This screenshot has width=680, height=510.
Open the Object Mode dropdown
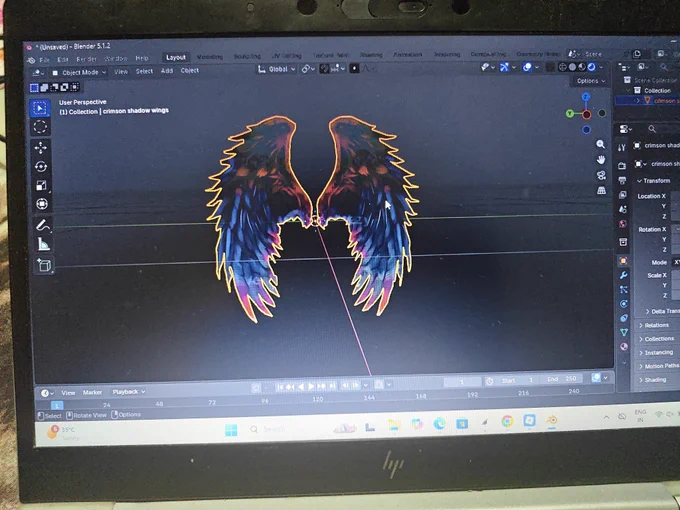(x=79, y=72)
